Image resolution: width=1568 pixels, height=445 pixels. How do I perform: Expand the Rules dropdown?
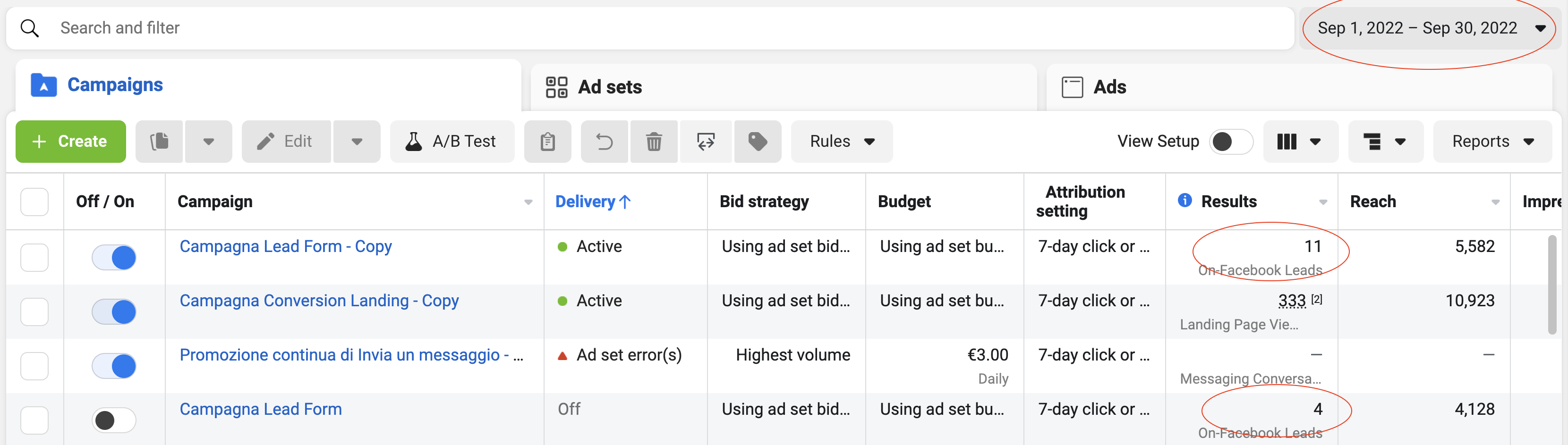(x=841, y=142)
